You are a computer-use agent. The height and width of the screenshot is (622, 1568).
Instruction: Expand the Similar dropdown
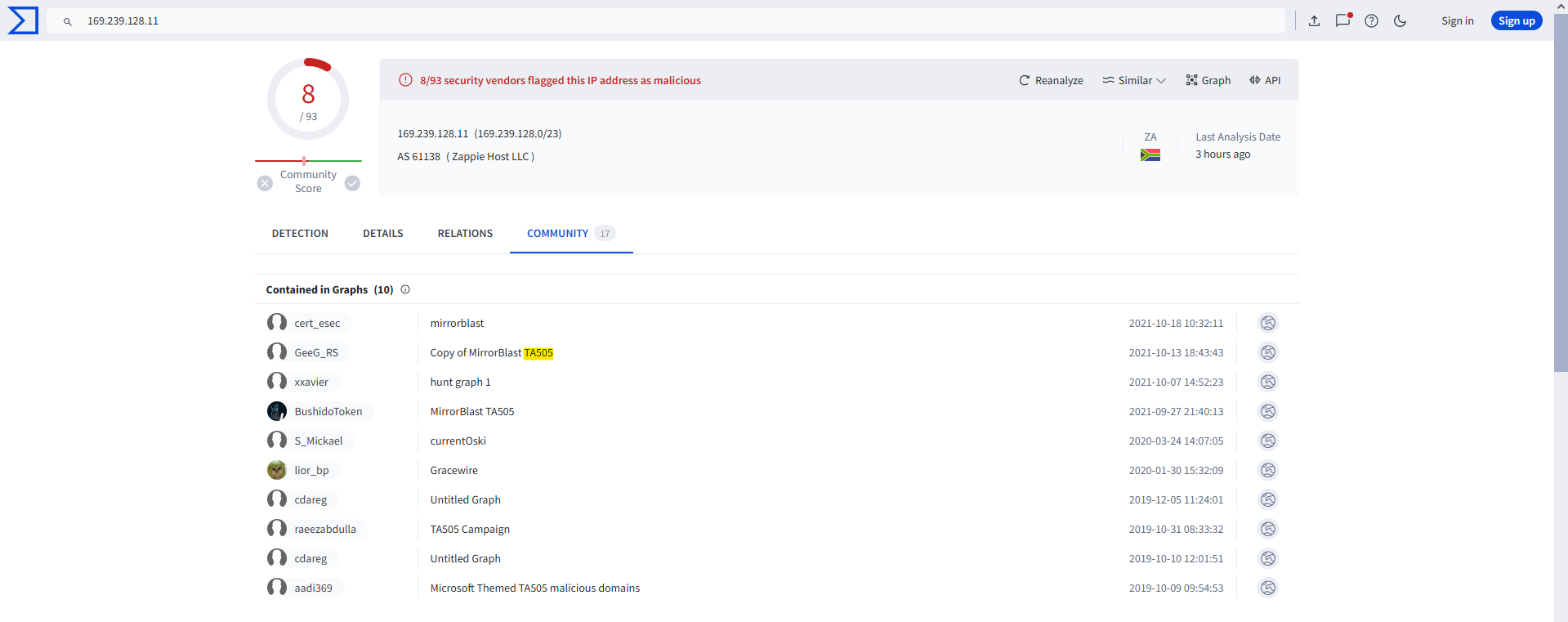1134,80
